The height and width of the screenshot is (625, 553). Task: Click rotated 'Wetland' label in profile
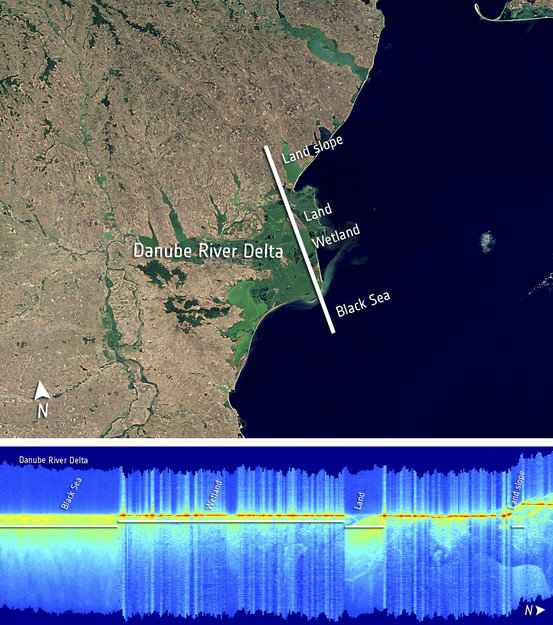pos(214,494)
